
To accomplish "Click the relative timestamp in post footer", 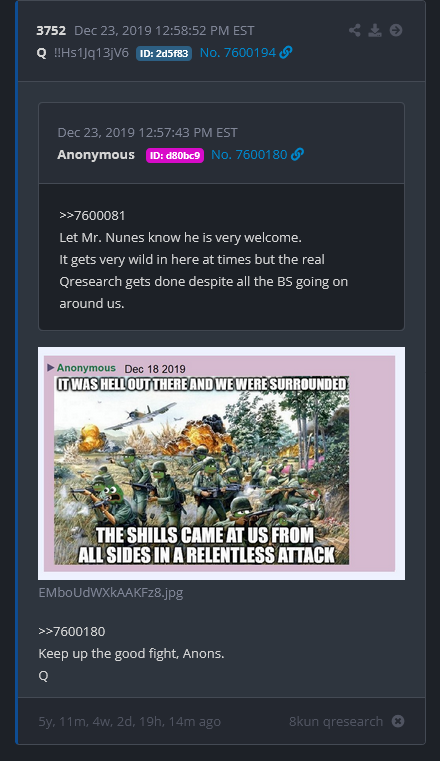I will (130, 722).
